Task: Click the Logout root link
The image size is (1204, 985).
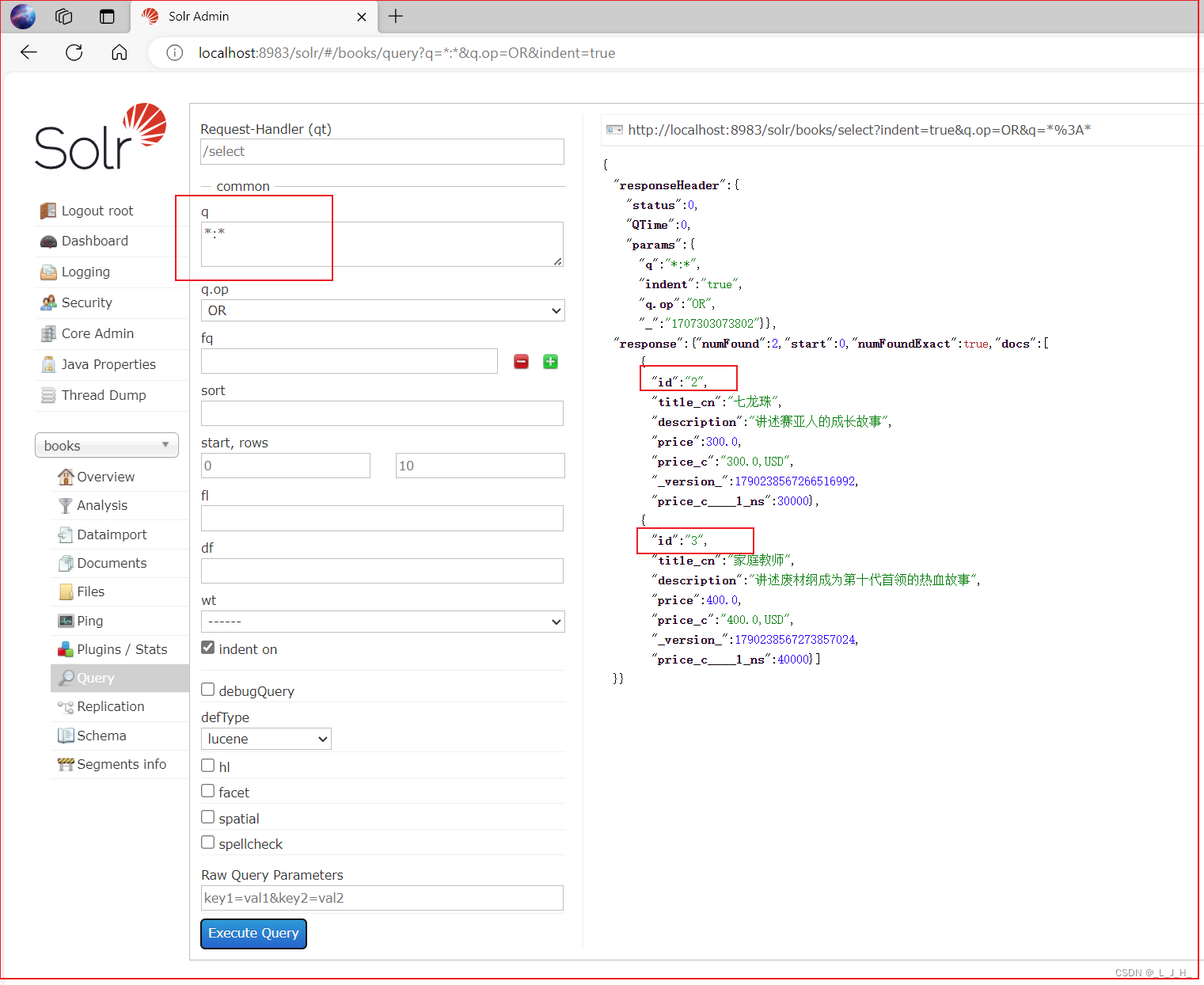Action: [x=97, y=211]
